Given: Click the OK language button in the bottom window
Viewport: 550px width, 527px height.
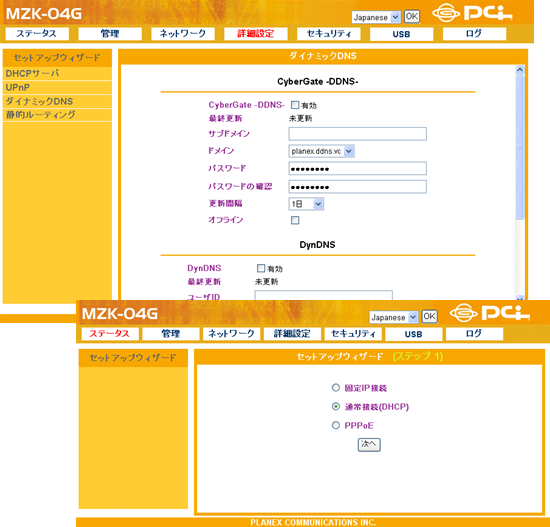Looking at the screenshot, I should (x=429, y=316).
